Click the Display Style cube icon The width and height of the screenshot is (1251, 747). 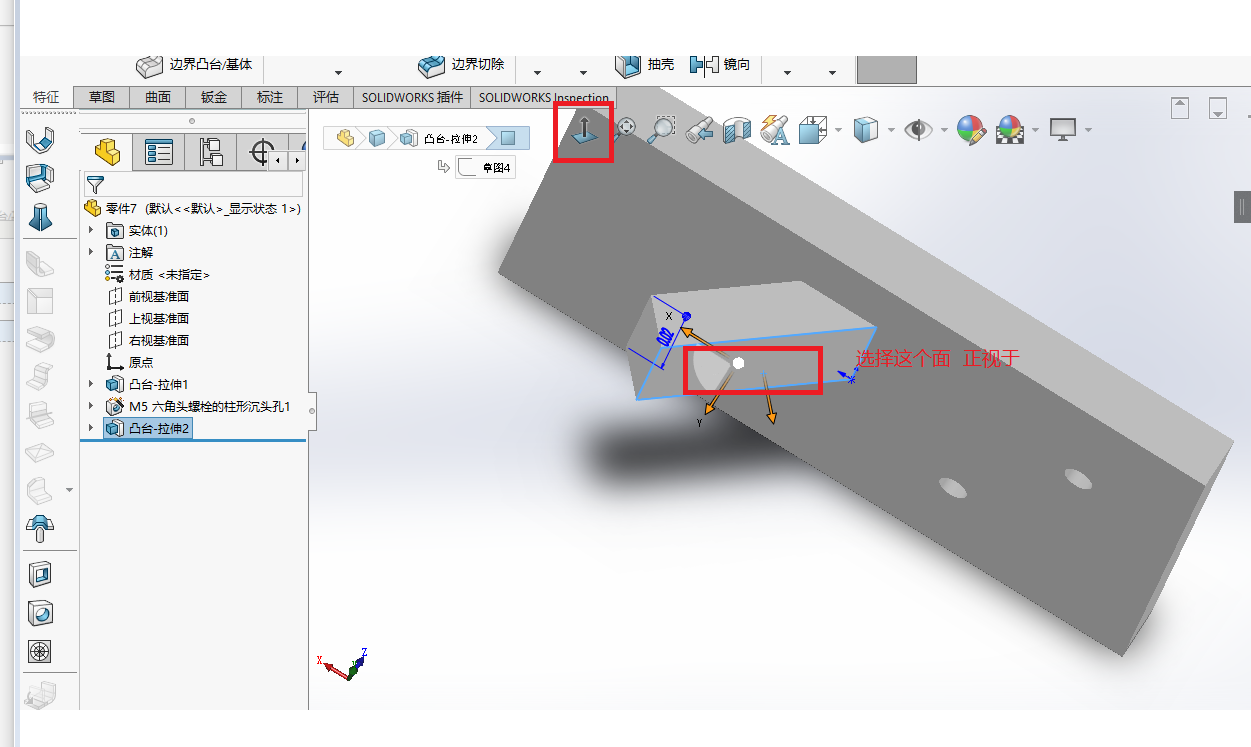866,129
